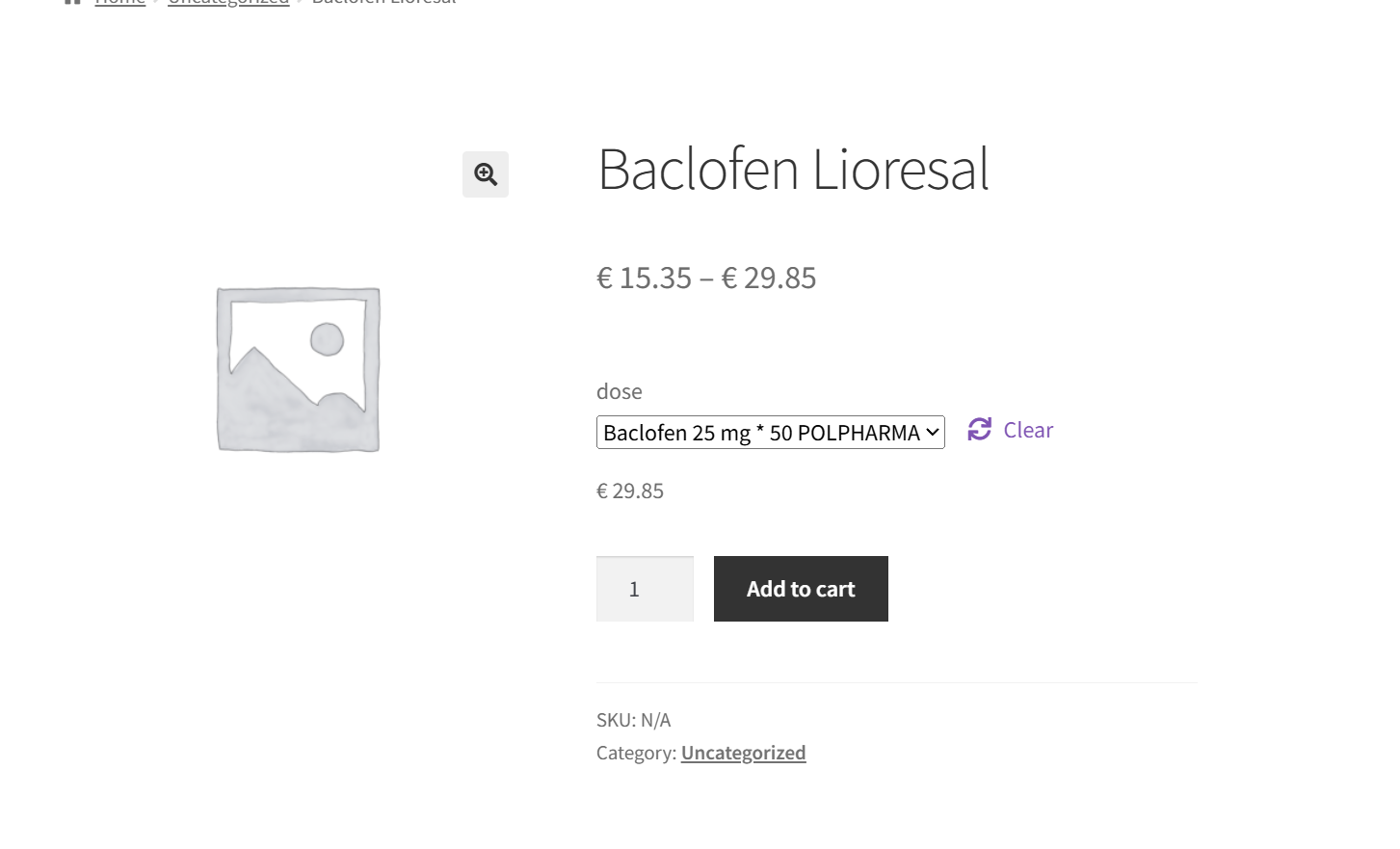Click Baclofen Lioresal in the breadcrumb trail

[x=383, y=2]
